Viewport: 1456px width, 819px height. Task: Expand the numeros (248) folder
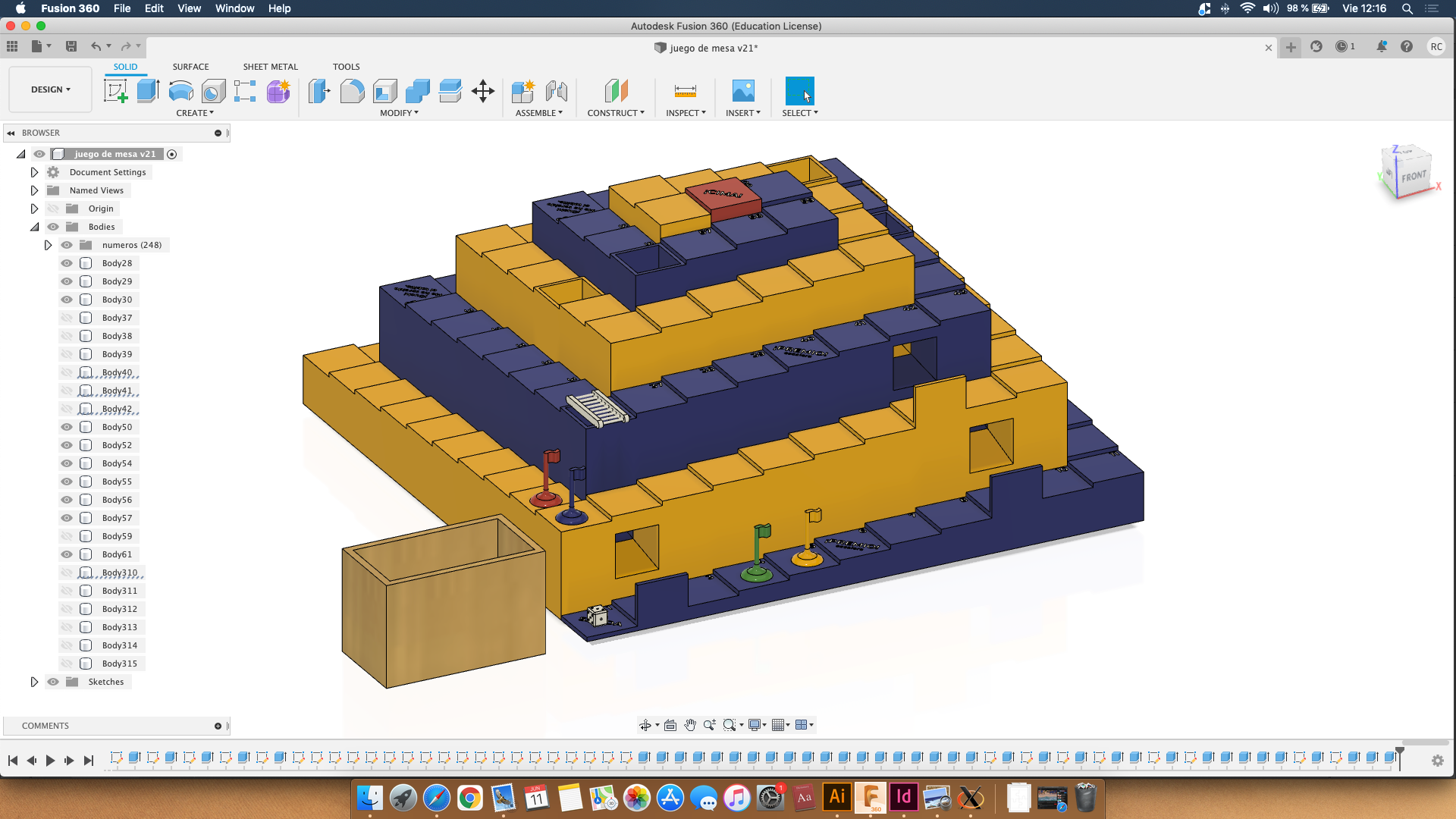point(48,245)
